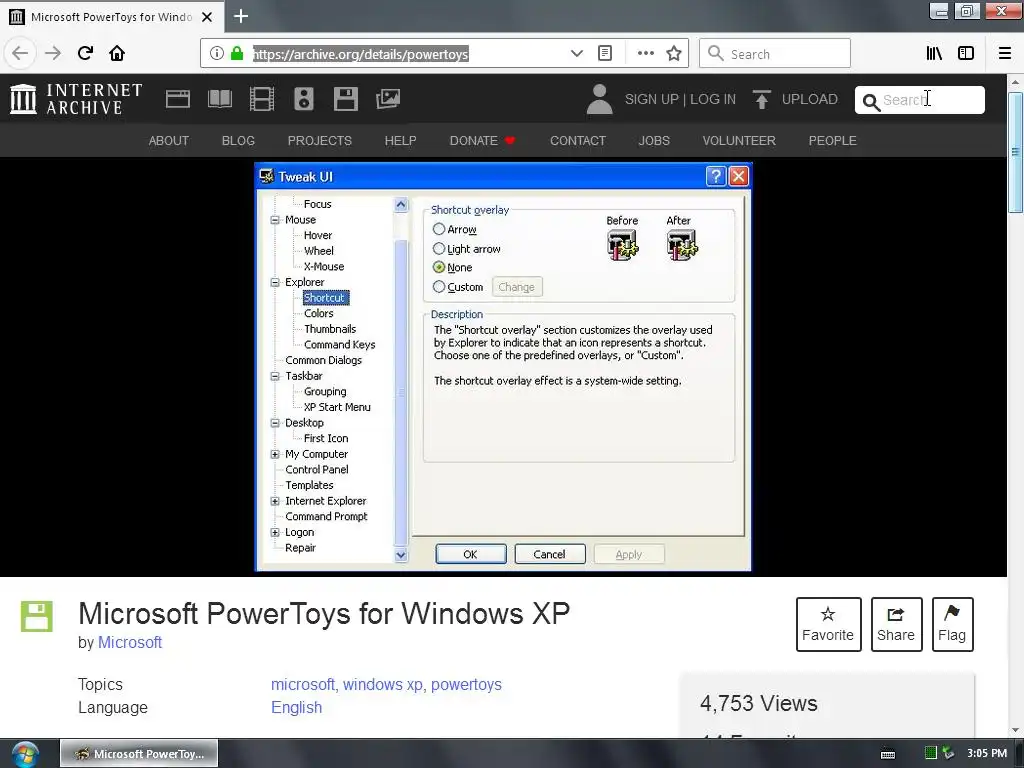Bookmark this page with the star icon
Viewport: 1024px width, 768px height.
[674, 54]
